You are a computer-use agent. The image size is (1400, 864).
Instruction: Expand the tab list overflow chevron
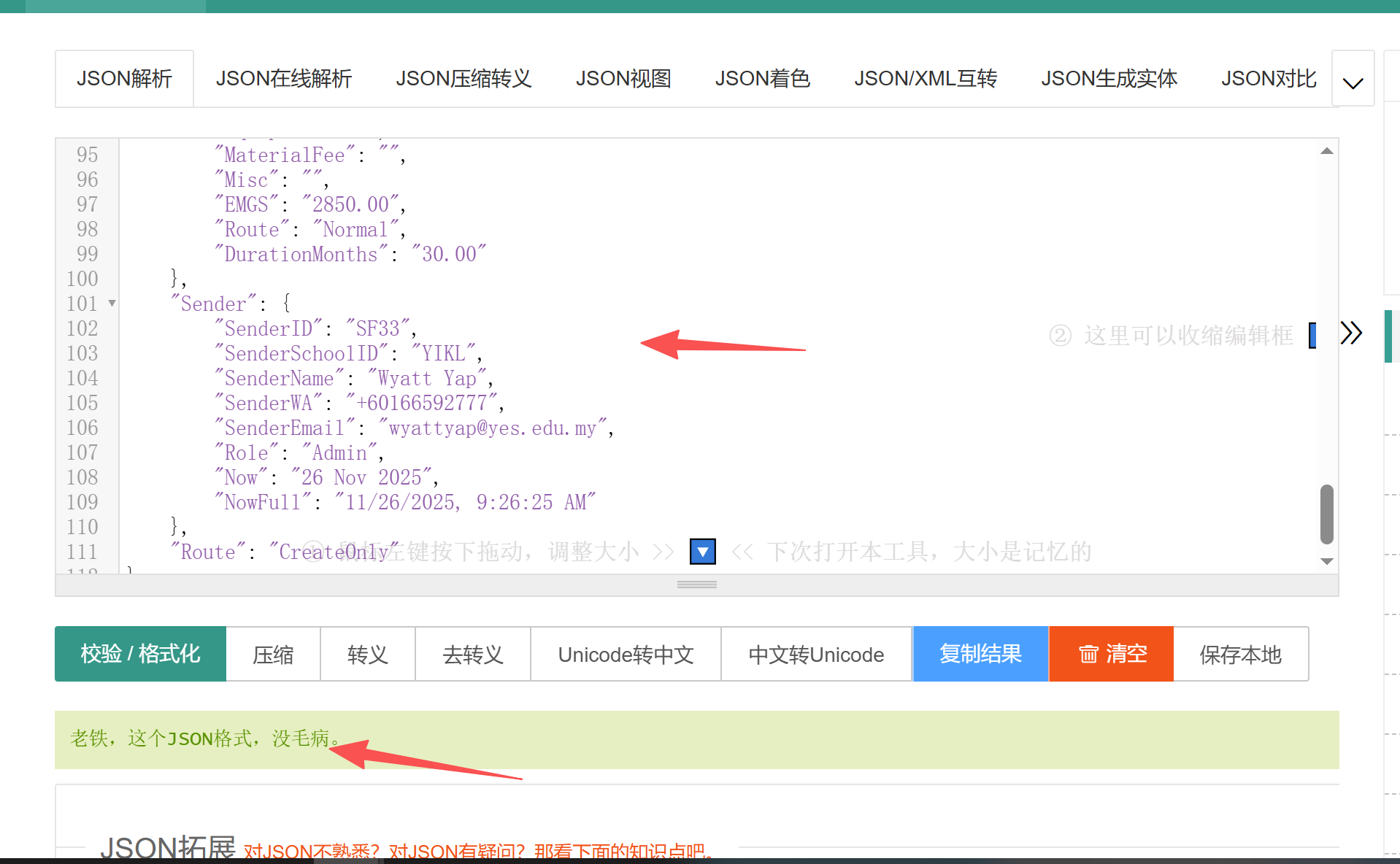click(1353, 80)
